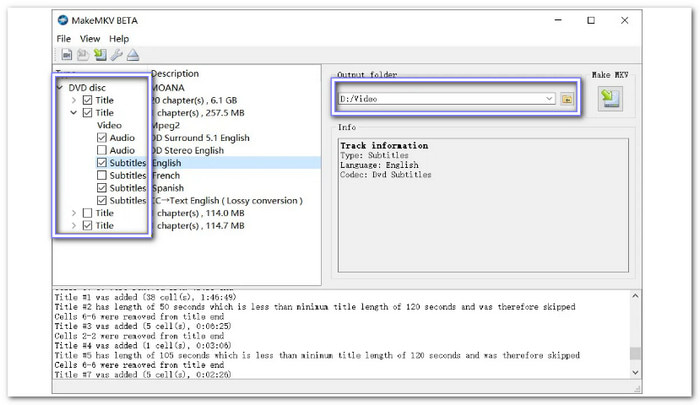Click the large Make MKV button icon
This screenshot has width=700, height=405.
click(609, 98)
